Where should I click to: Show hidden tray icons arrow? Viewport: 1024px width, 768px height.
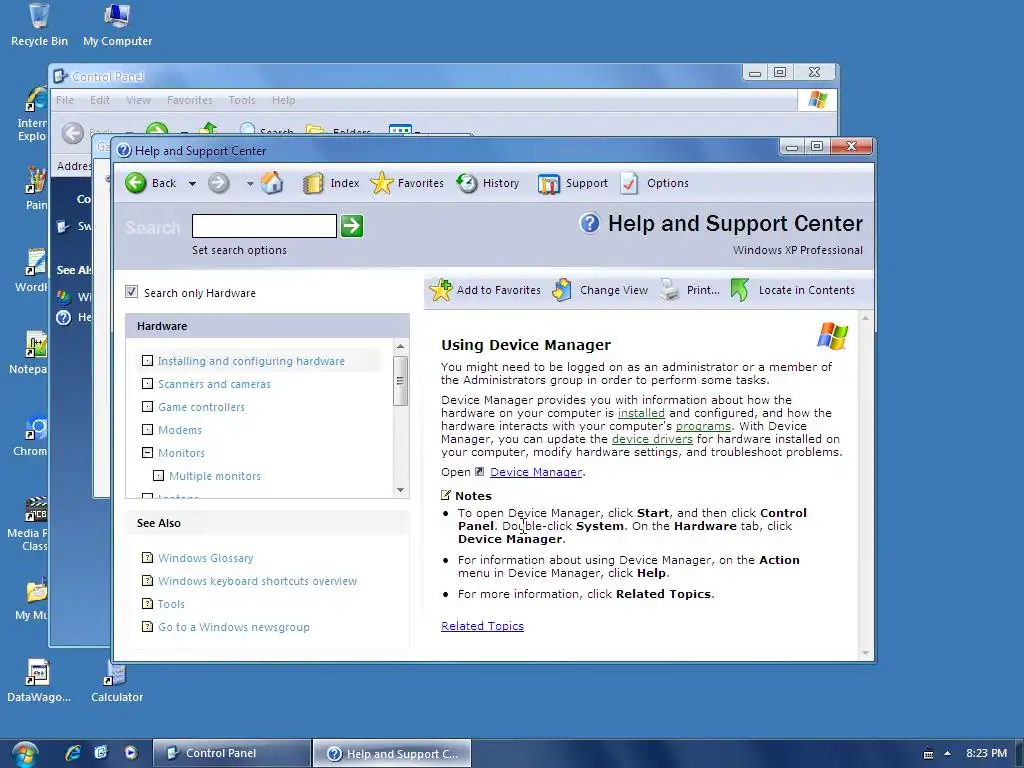pyautogui.click(x=948, y=753)
